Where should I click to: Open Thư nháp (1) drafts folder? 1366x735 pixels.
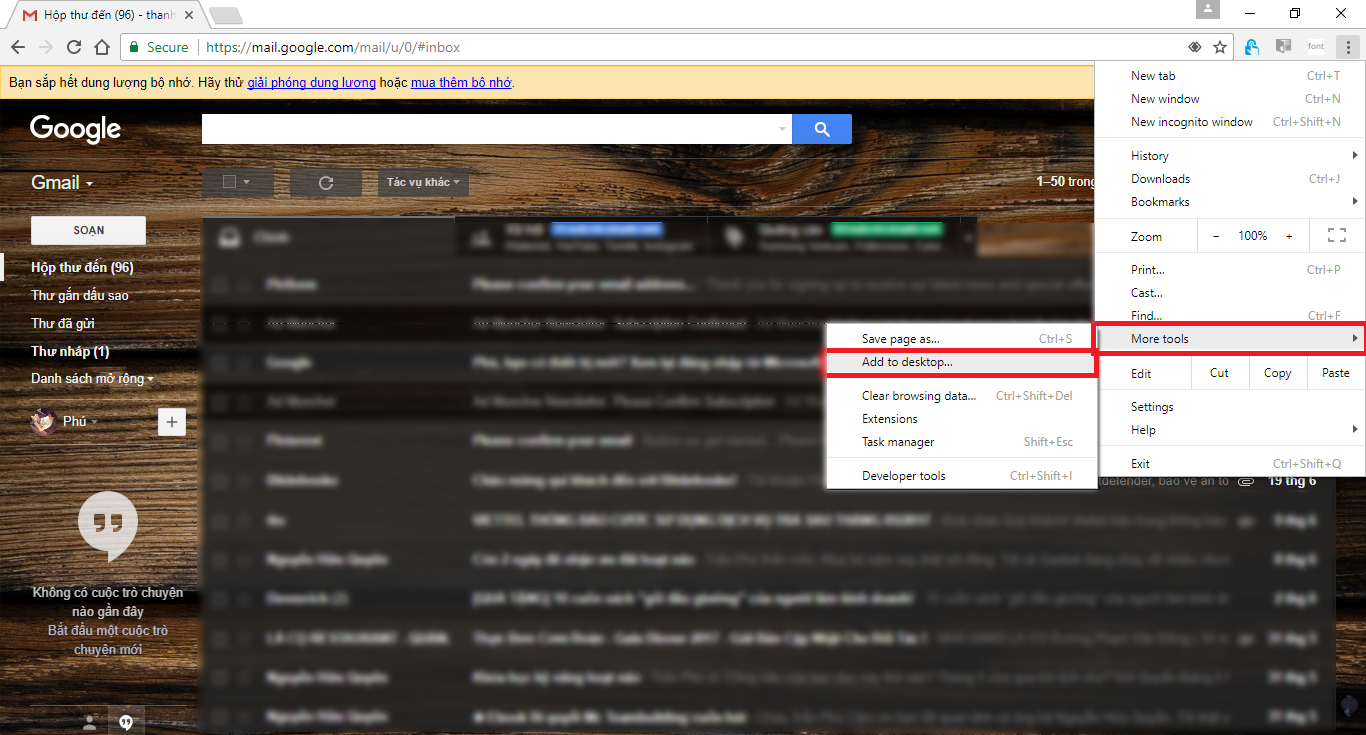click(70, 351)
